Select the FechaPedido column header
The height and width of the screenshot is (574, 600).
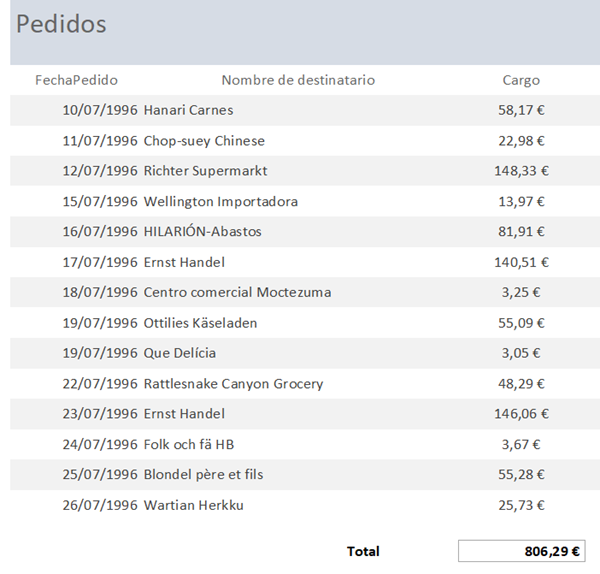pos(76,80)
